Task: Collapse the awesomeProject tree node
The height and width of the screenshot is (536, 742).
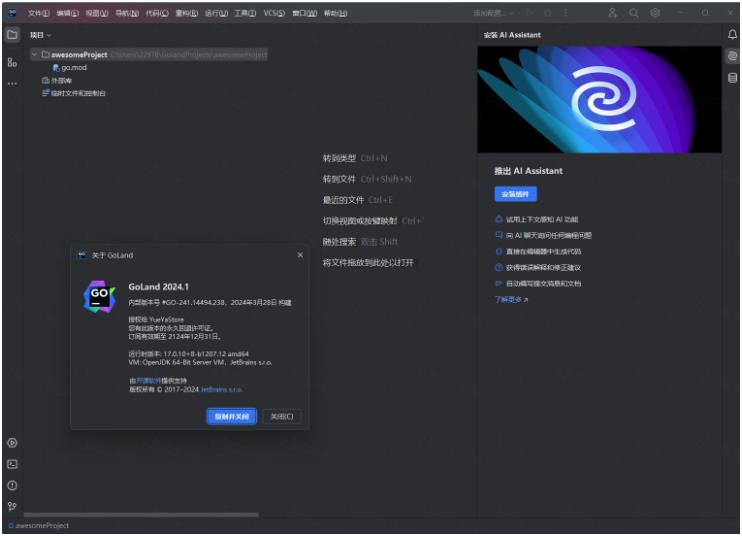Action: point(34,54)
